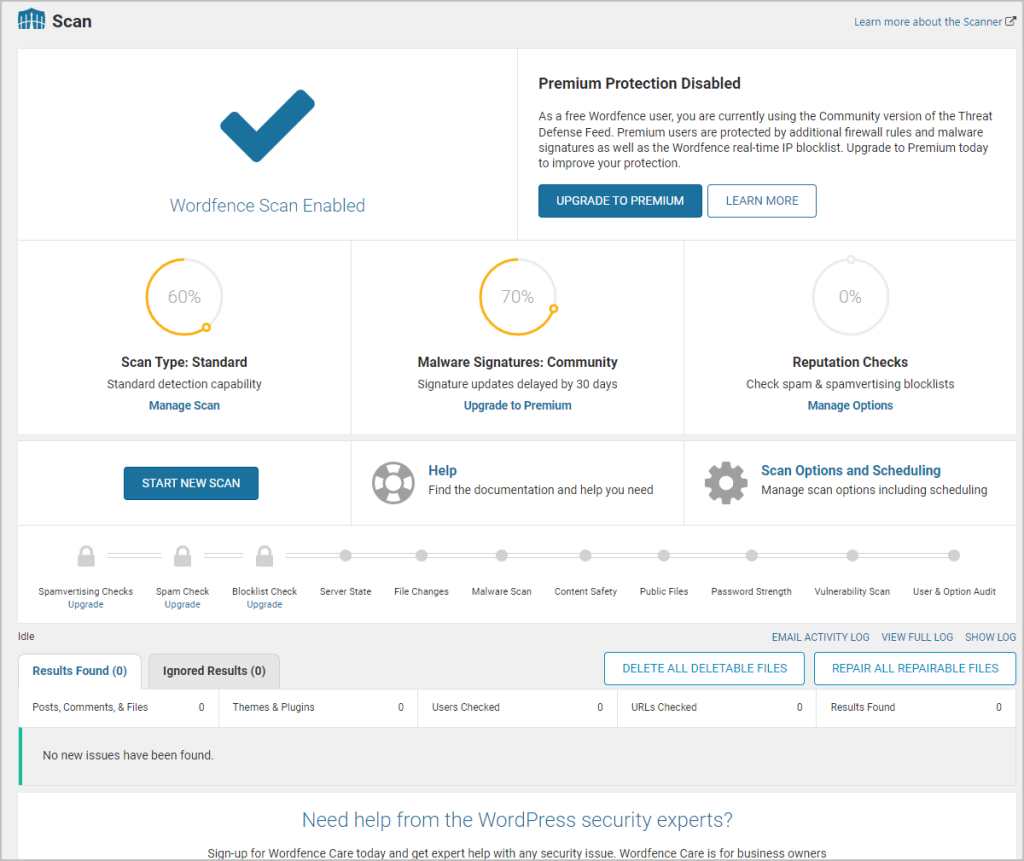Viewport: 1024px width, 861px height.
Task: Click Upgrade under Blocklist Check
Action: [264, 604]
